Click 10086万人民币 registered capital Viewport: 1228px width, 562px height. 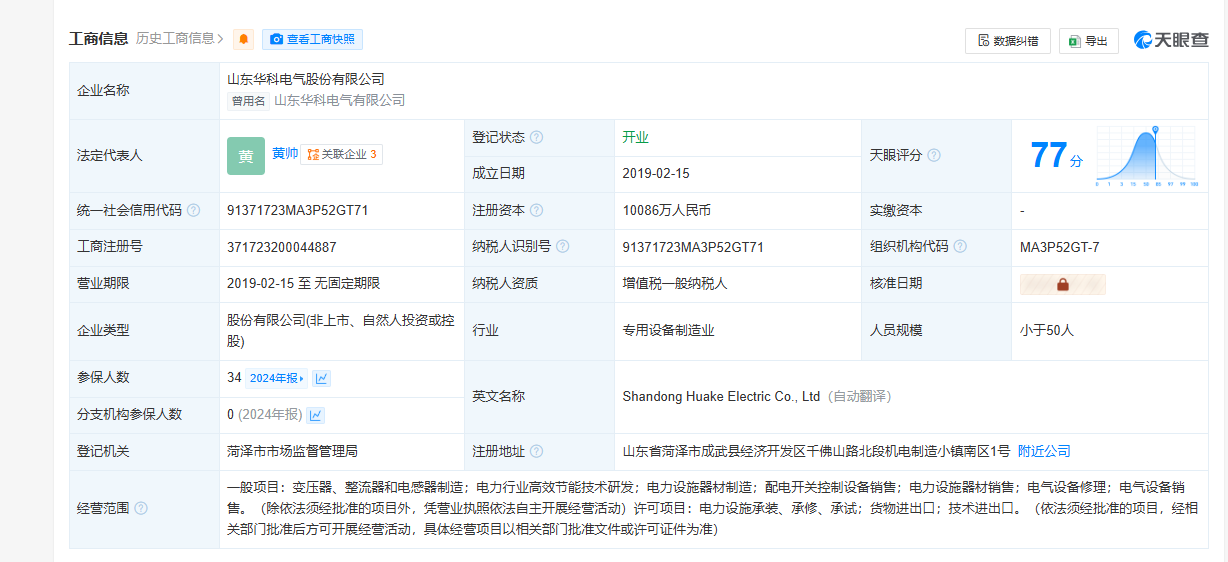pos(666,211)
